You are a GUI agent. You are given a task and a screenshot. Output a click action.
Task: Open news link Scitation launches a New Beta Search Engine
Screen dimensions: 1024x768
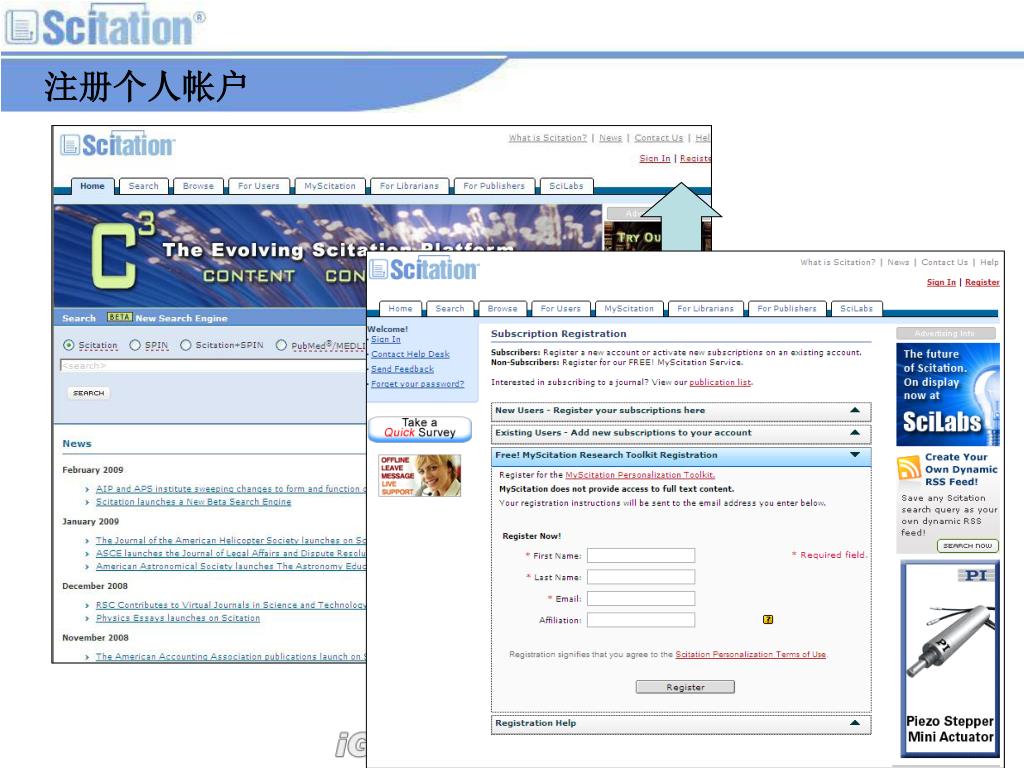(x=193, y=502)
